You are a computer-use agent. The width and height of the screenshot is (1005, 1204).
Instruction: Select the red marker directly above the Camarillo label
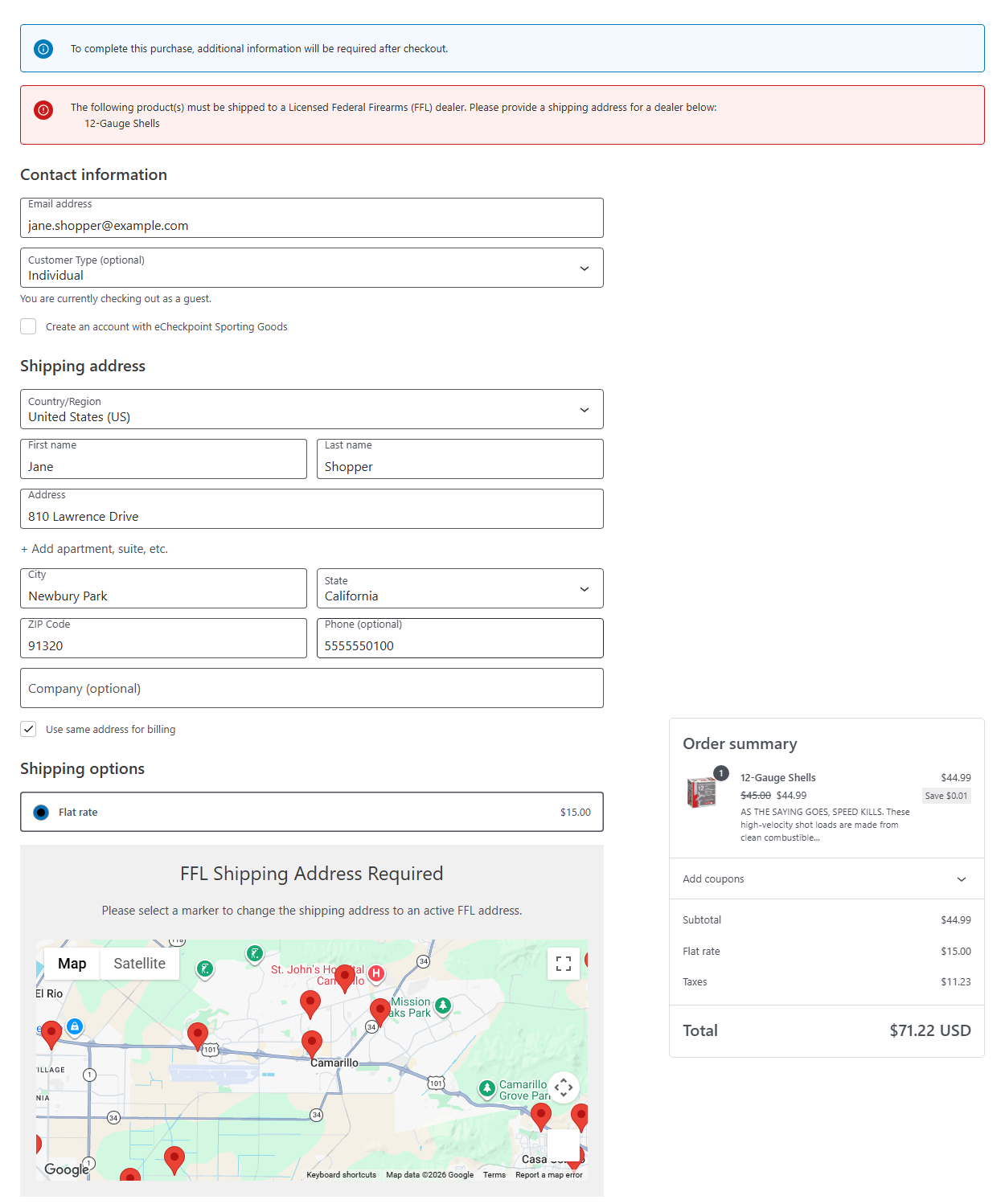(312, 1043)
